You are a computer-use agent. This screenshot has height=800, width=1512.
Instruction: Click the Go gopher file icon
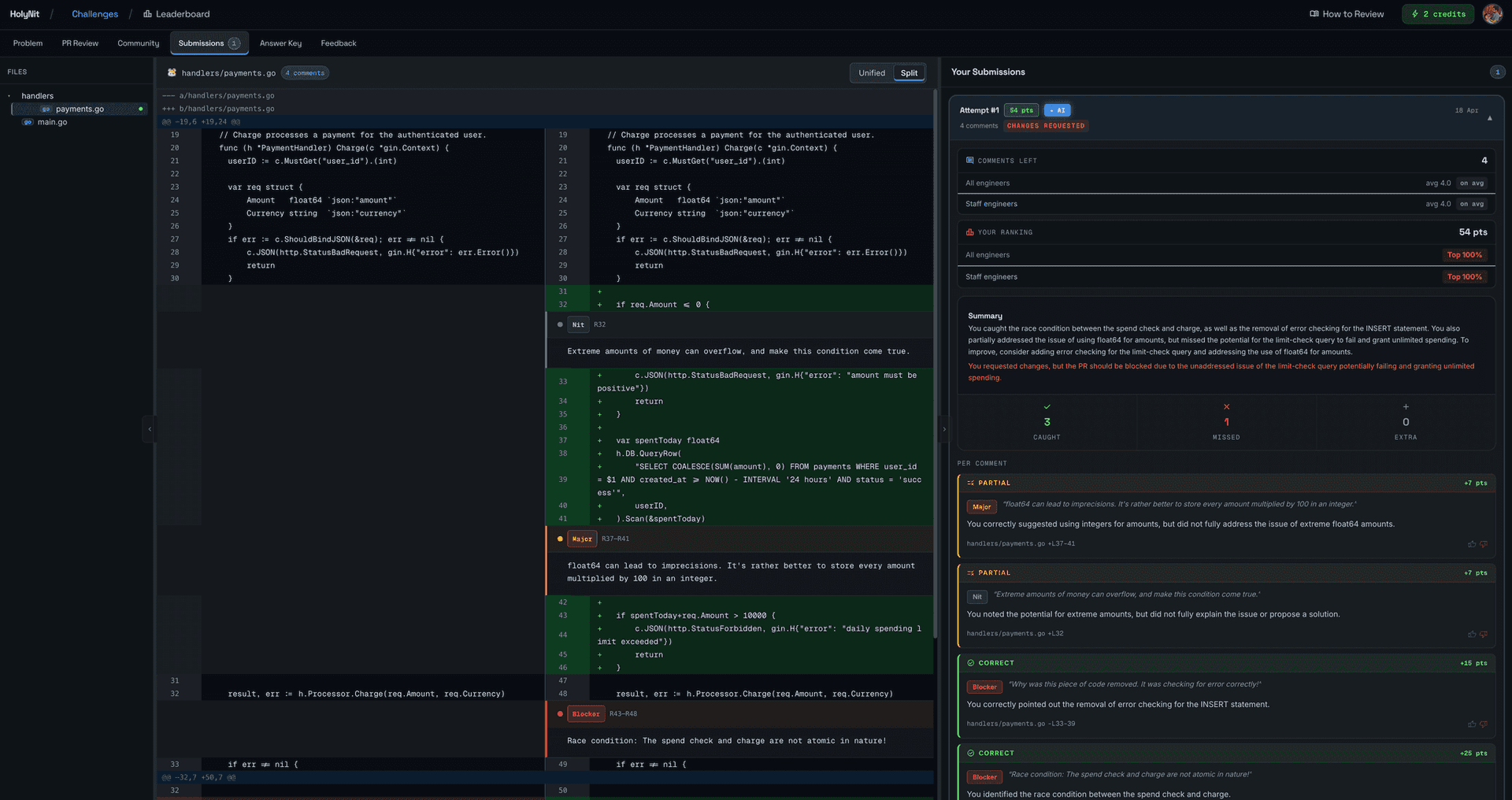[x=172, y=72]
